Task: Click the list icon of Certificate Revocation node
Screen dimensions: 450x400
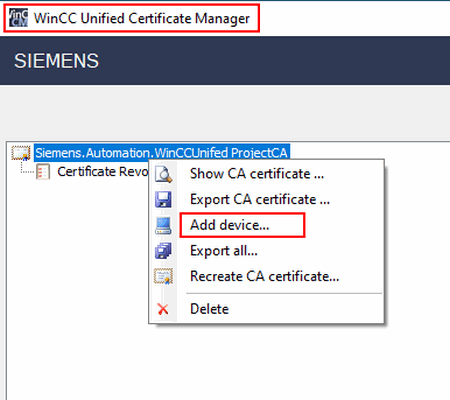Action: click(43, 172)
